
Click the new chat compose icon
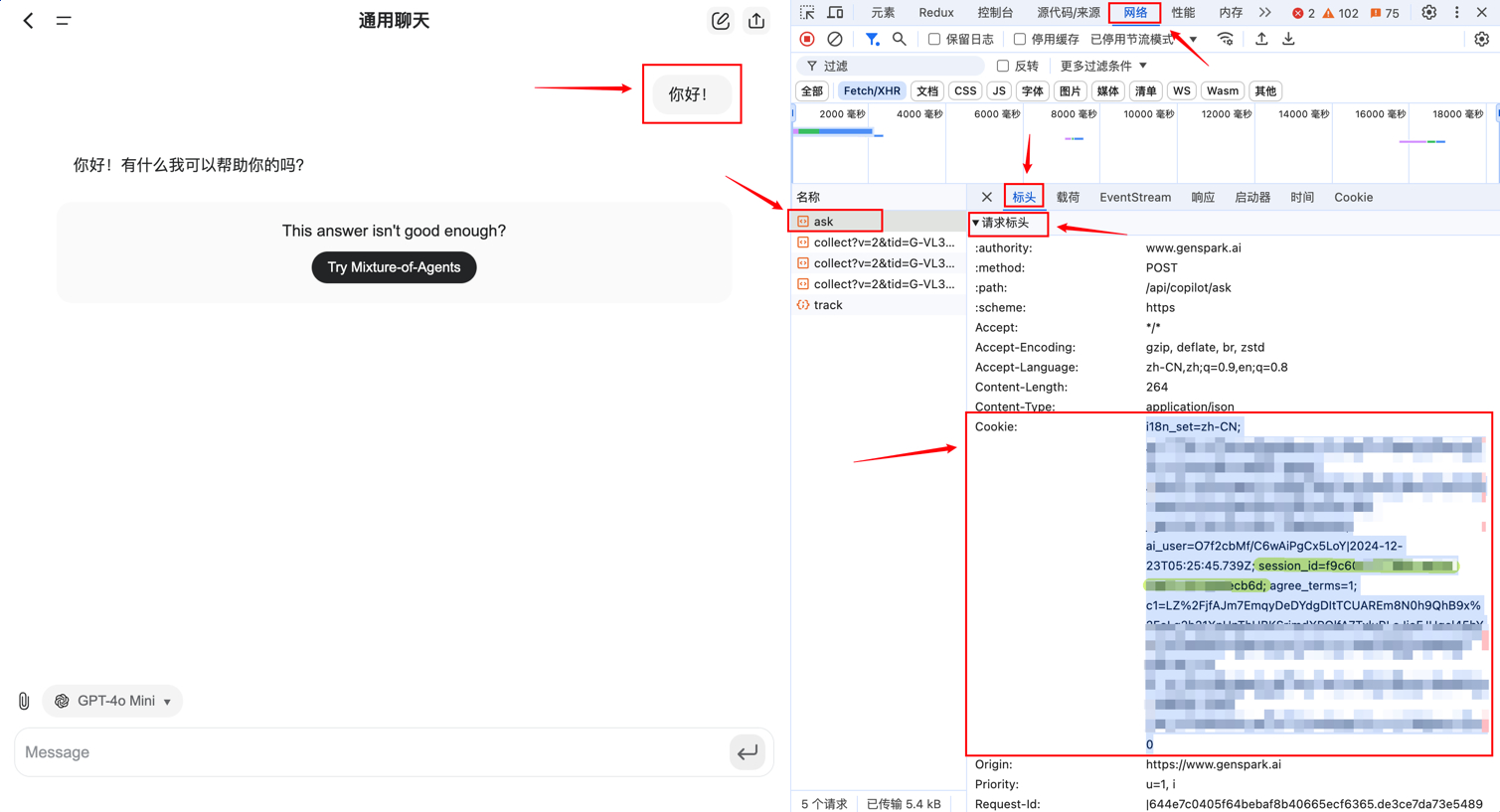(721, 20)
